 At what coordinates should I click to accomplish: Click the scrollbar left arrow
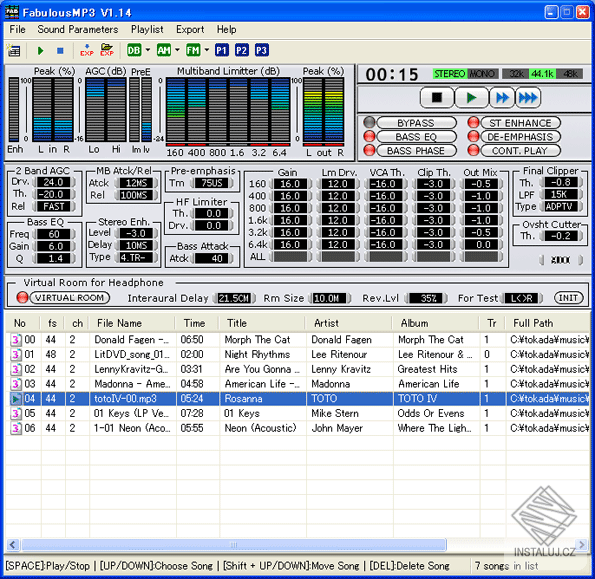tap(12, 545)
